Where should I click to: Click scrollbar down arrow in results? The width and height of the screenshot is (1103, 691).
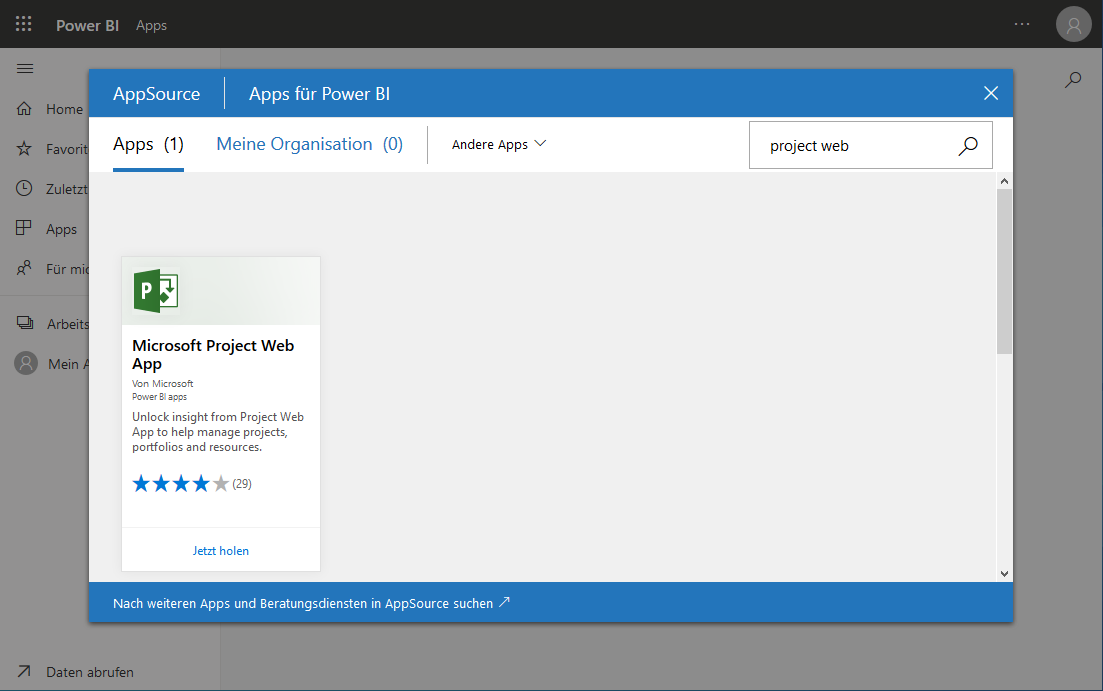[x=1005, y=573]
